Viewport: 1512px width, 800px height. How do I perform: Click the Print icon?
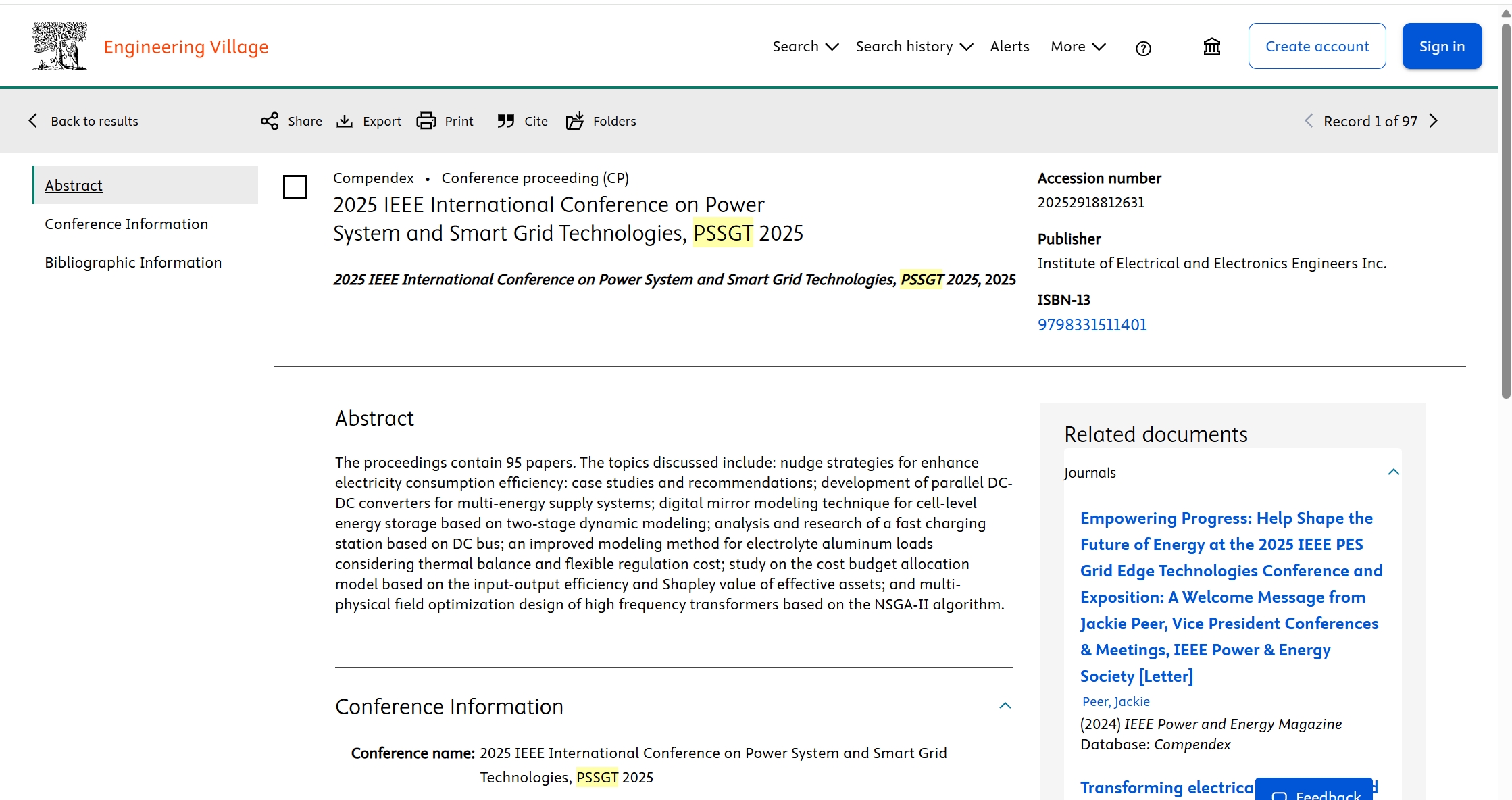[426, 121]
